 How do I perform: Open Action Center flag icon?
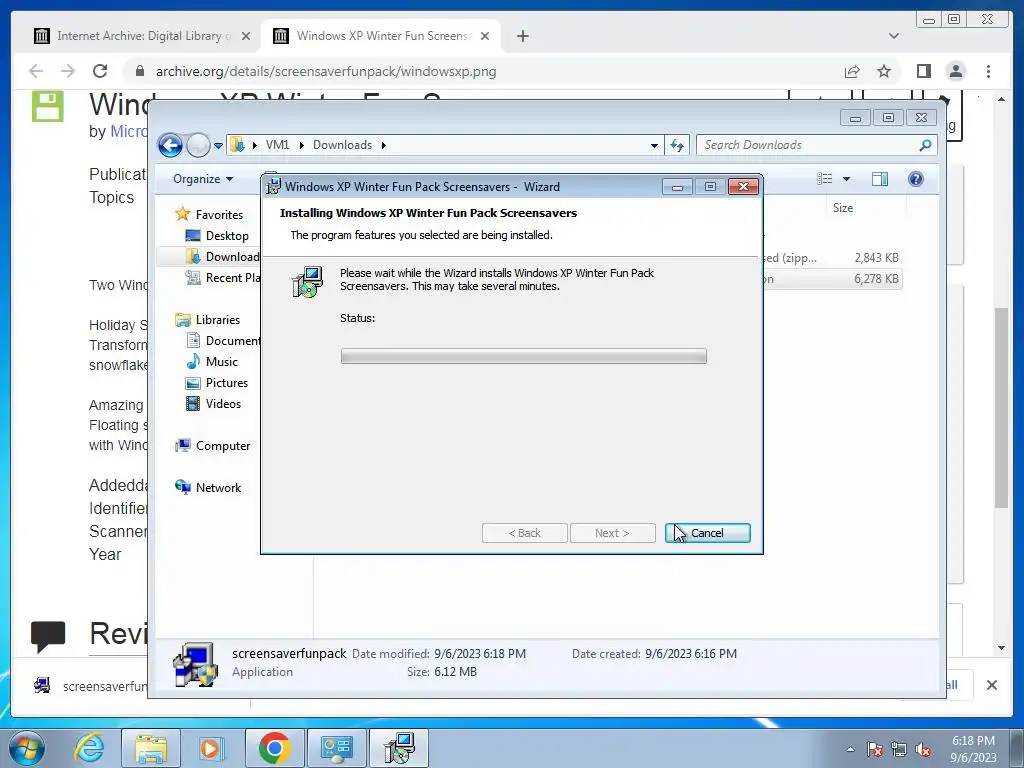point(874,749)
